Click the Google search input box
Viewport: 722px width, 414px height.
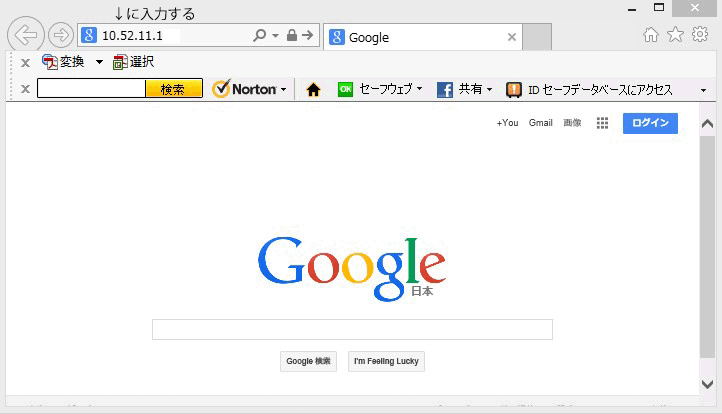coord(352,330)
